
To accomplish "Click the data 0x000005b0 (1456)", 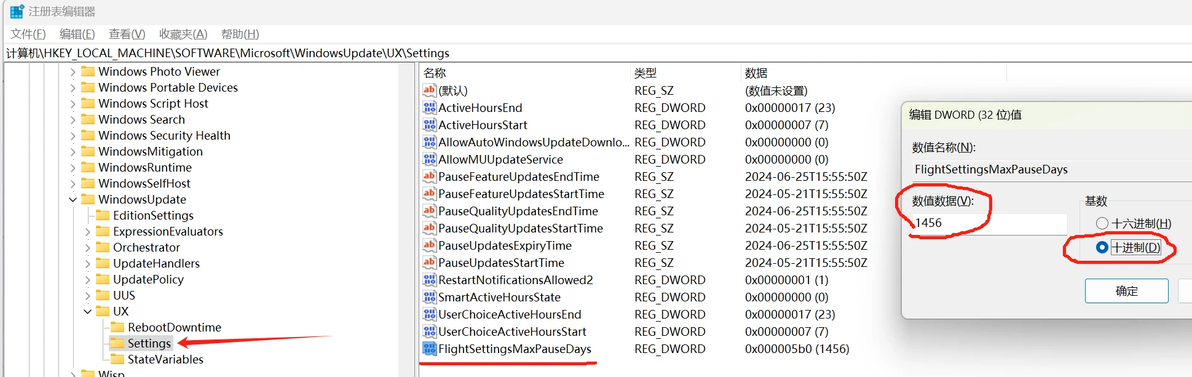I will pos(797,349).
